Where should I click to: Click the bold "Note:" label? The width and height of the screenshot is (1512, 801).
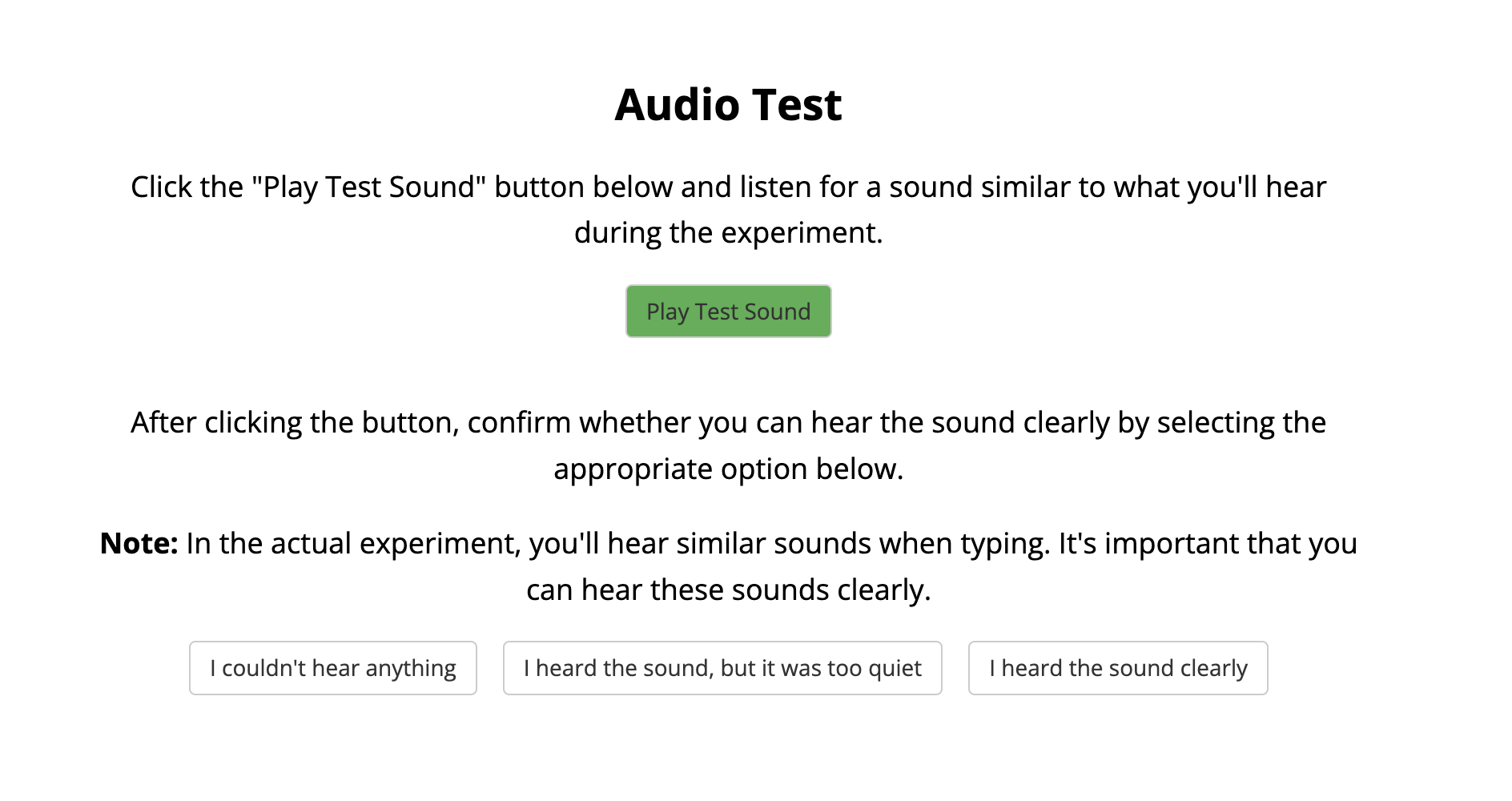[x=139, y=543]
